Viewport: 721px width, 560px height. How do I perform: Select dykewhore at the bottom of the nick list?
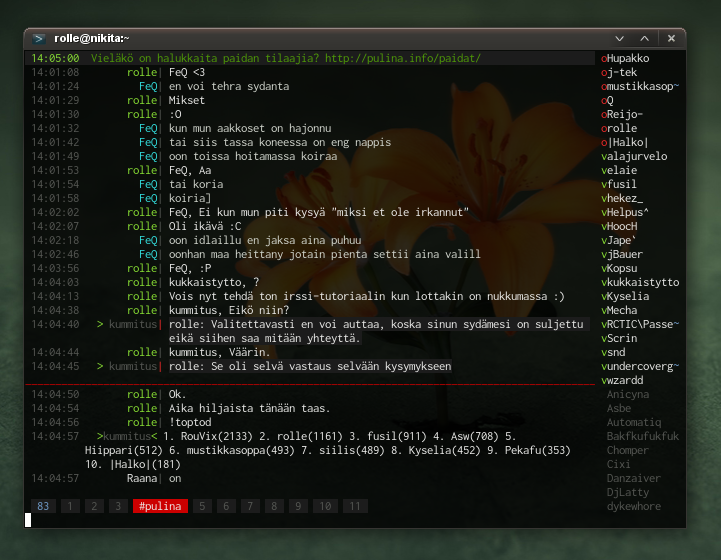633,507
